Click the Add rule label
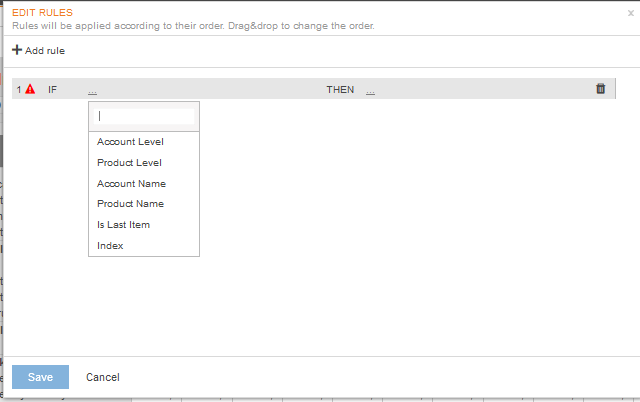The height and width of the screenshot is (402, 640). (x=45, y=51)
